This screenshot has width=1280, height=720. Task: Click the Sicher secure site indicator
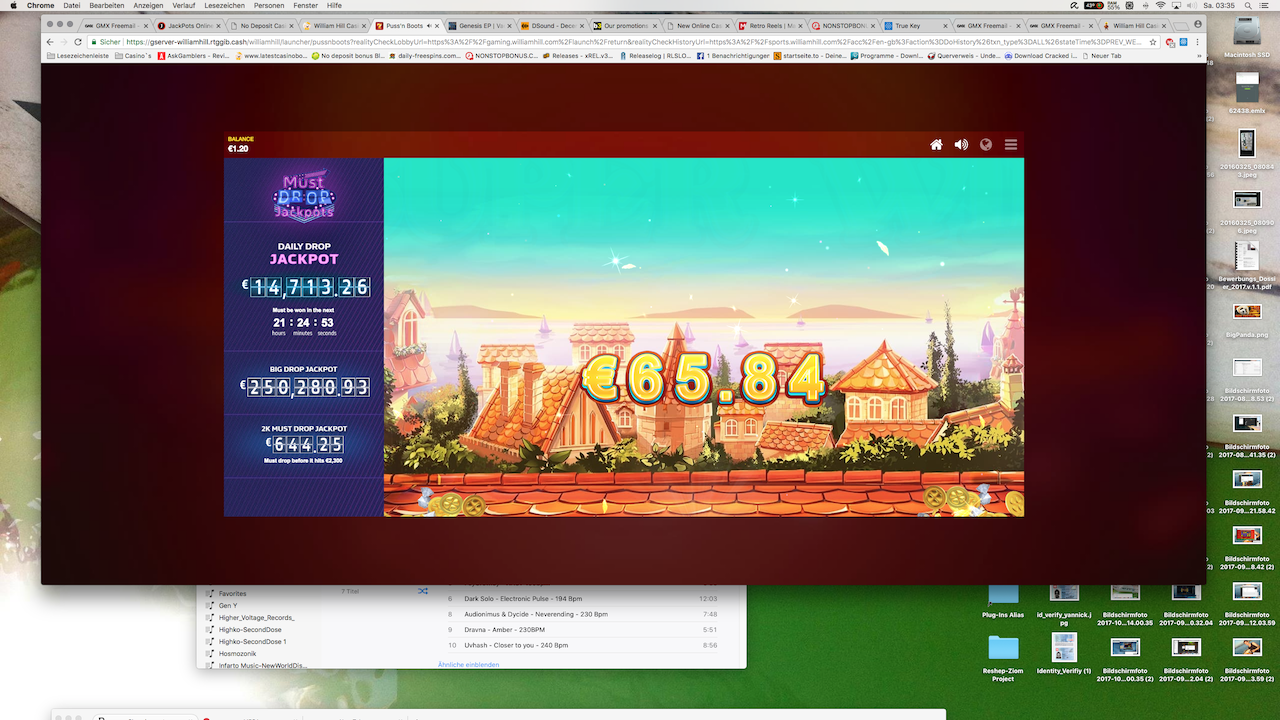tap(105, 42)
